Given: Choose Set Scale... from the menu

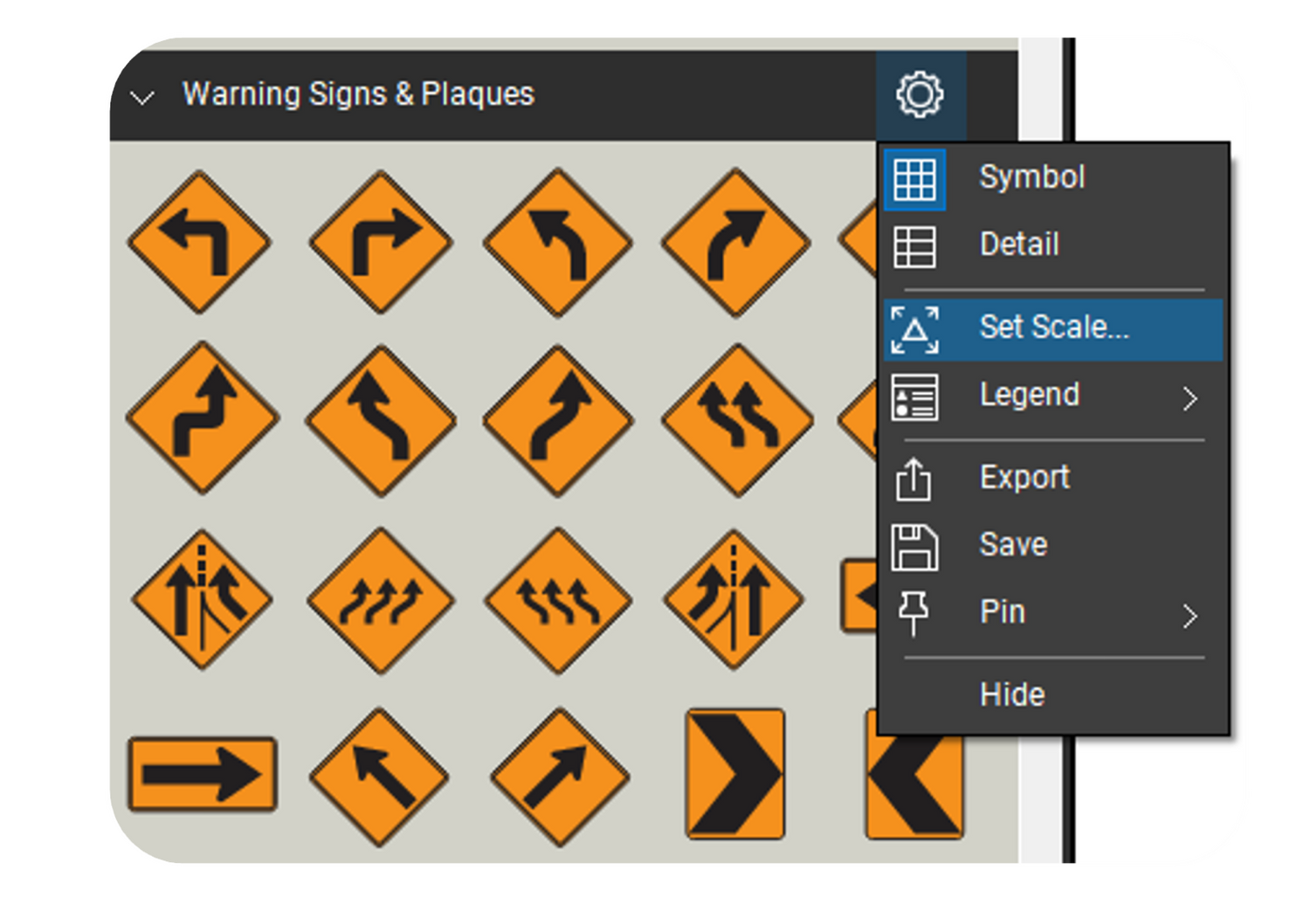Looking at the screenshot, I should (1053, 328).
